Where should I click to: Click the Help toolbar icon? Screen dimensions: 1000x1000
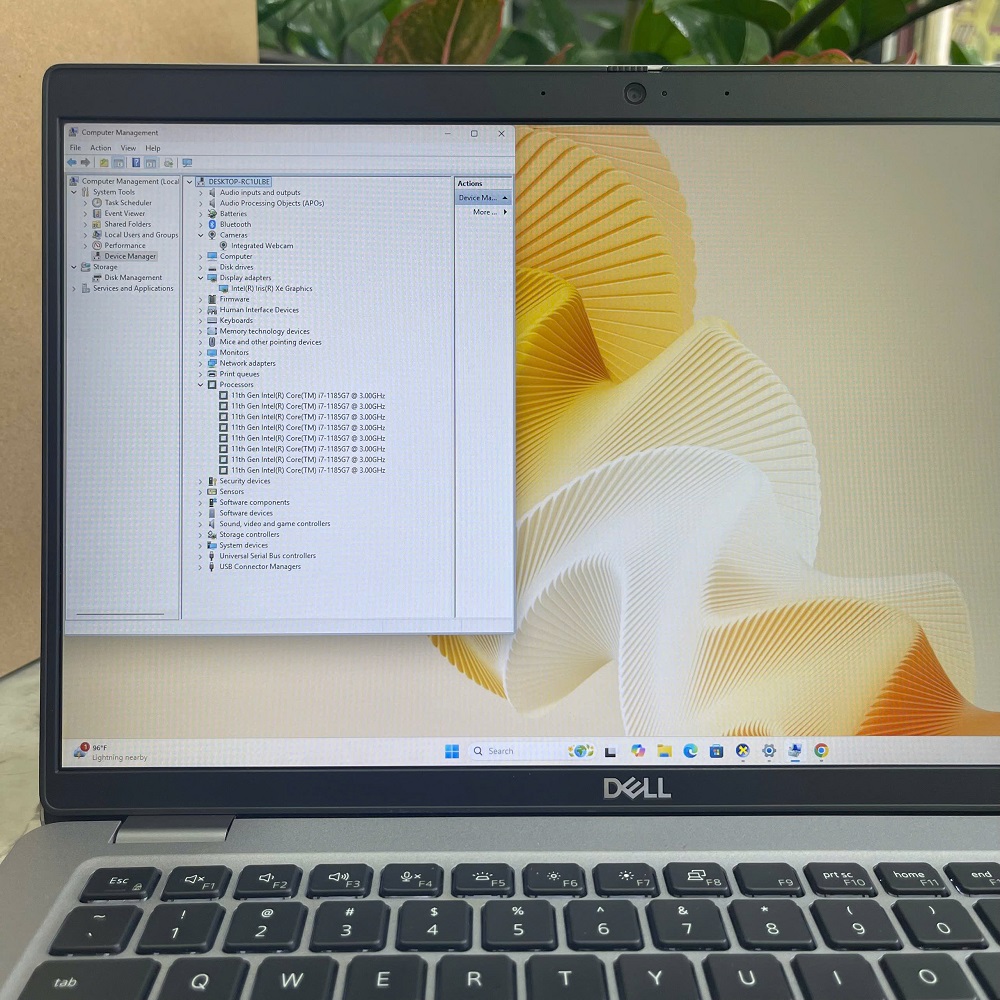(136, 163)
